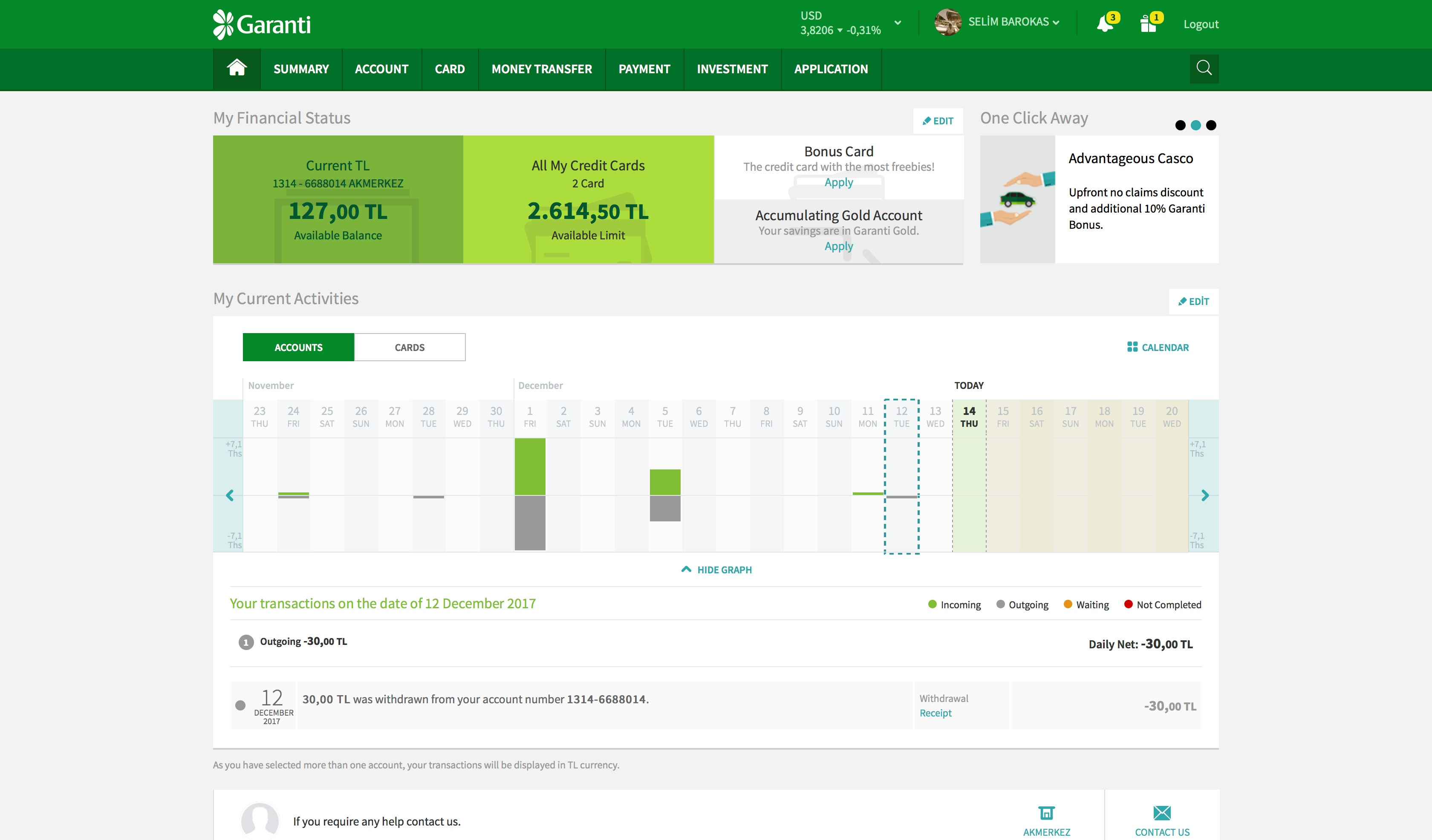The image size is (1432, 840).
Task: Select today 14 THU on timeline
Action: [x=969, y=417]
